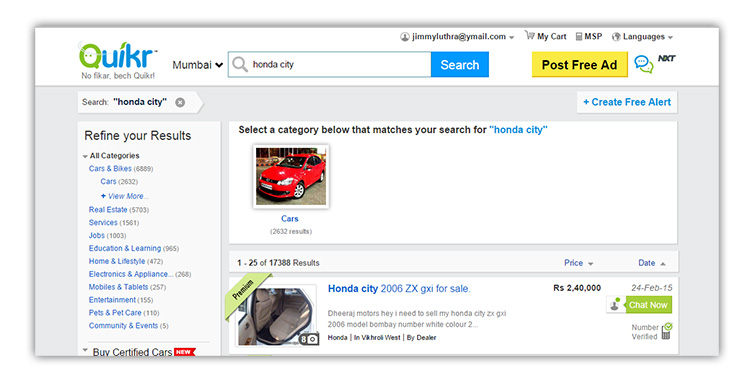Click the MSP calculator icon

579,36
